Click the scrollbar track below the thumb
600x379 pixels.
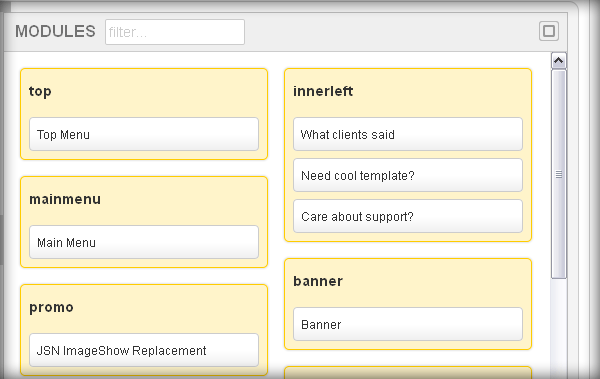(x=559, y=328)
